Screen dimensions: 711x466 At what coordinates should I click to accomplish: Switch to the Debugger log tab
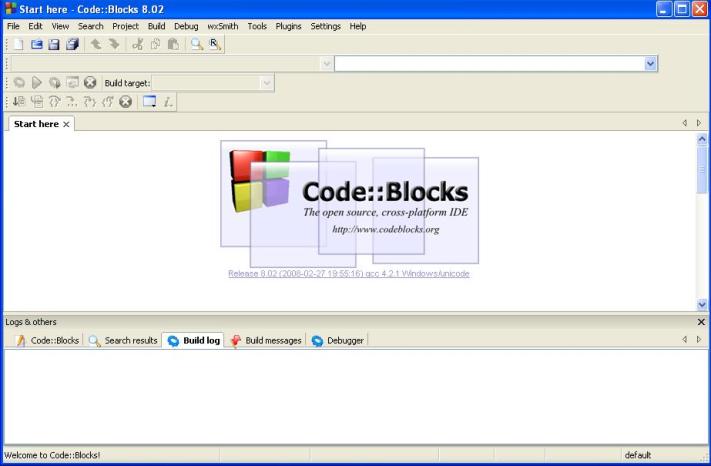point(337,340)
